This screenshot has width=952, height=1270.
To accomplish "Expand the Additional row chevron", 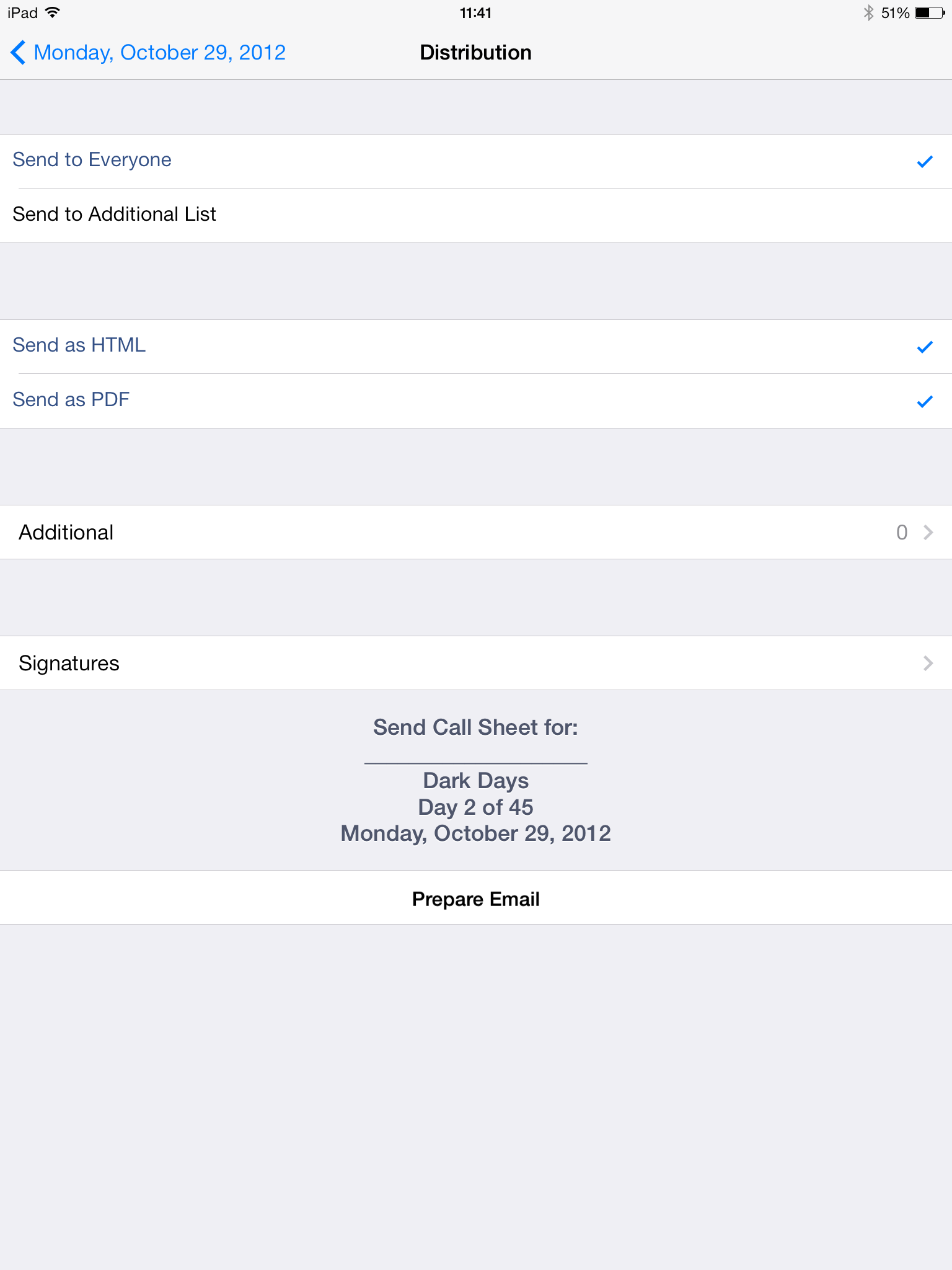I will point(928,532).
